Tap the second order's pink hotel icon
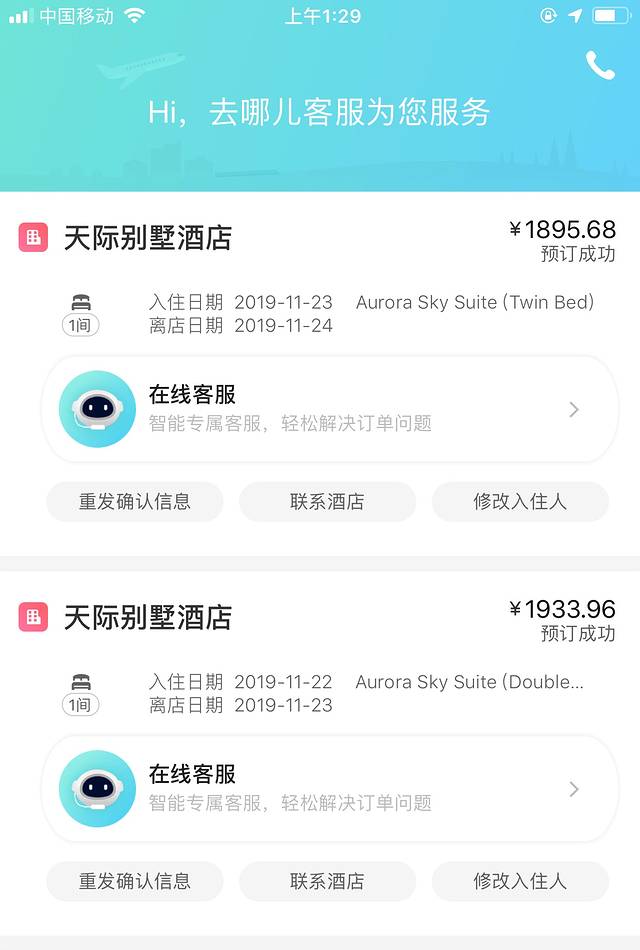Image resolution: width=640 pixels, height=950 pixels. click(33, 617)
